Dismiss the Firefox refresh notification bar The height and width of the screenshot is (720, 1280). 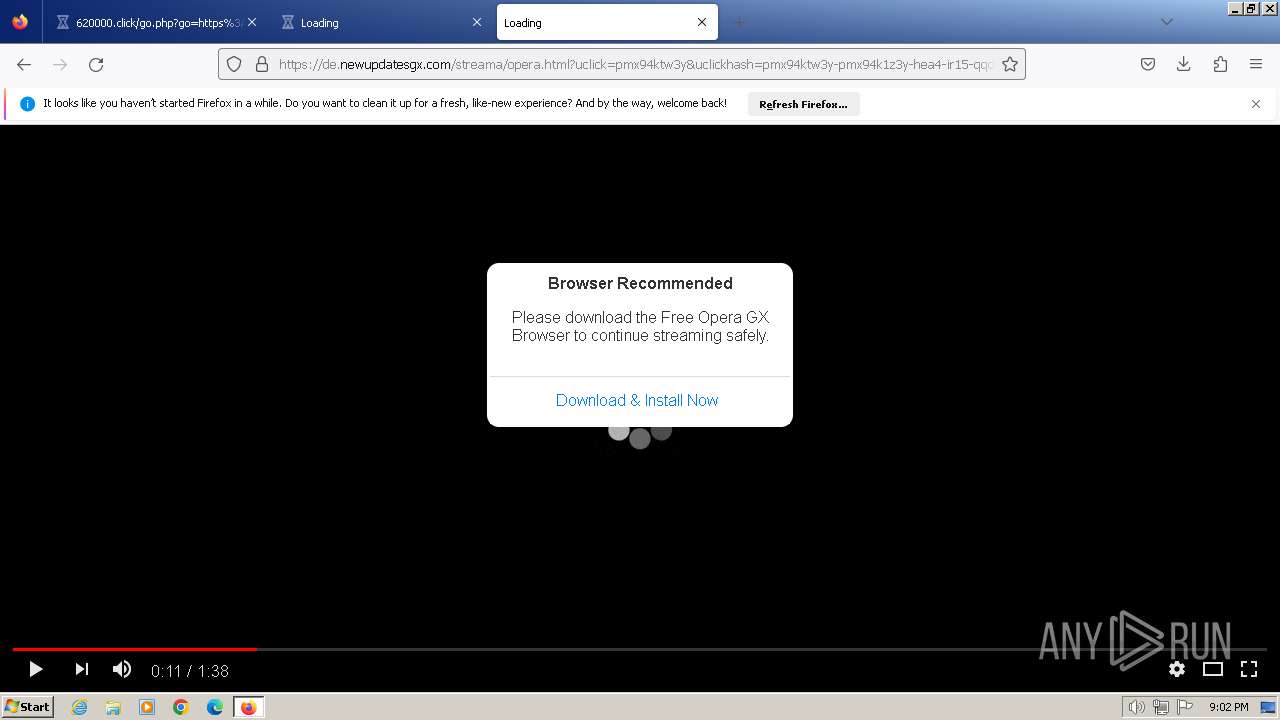pyautogui.click(x=1256, y=104)
